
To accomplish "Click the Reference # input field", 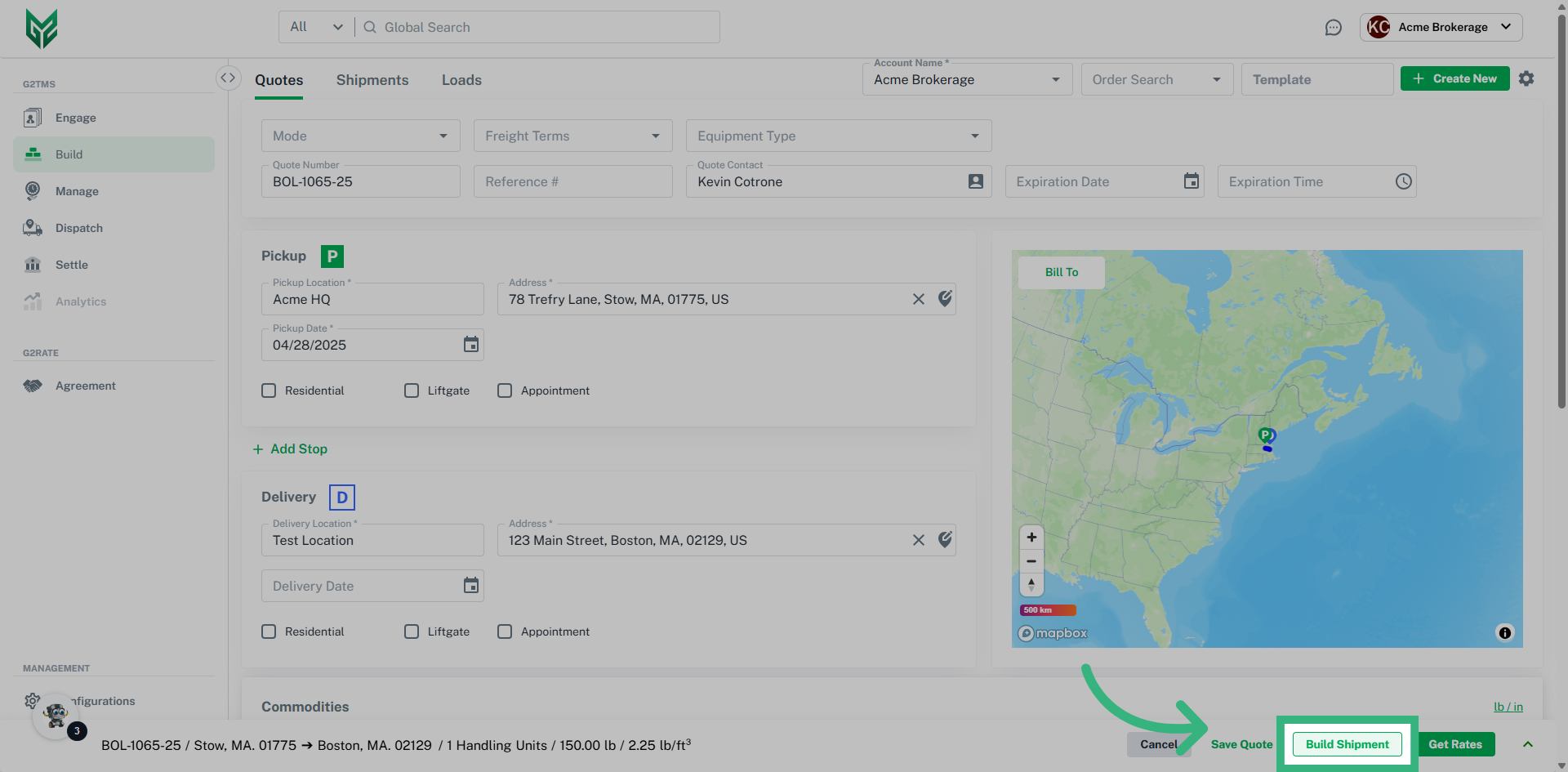I will coord(572,181).
